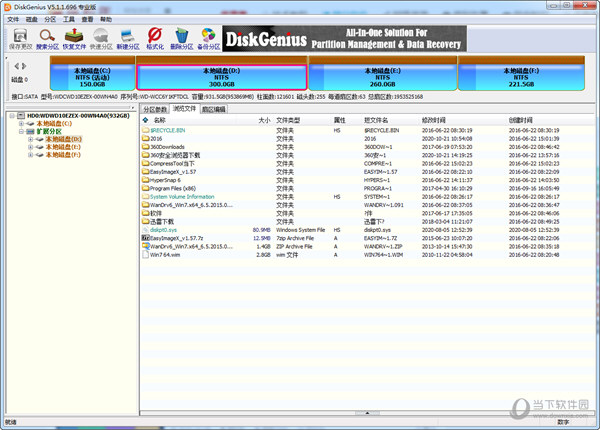Image resolution: width=600 pixels, height=430 pixels.
Task: Click the DiskGenius title bar app icon
Action: 8,7
